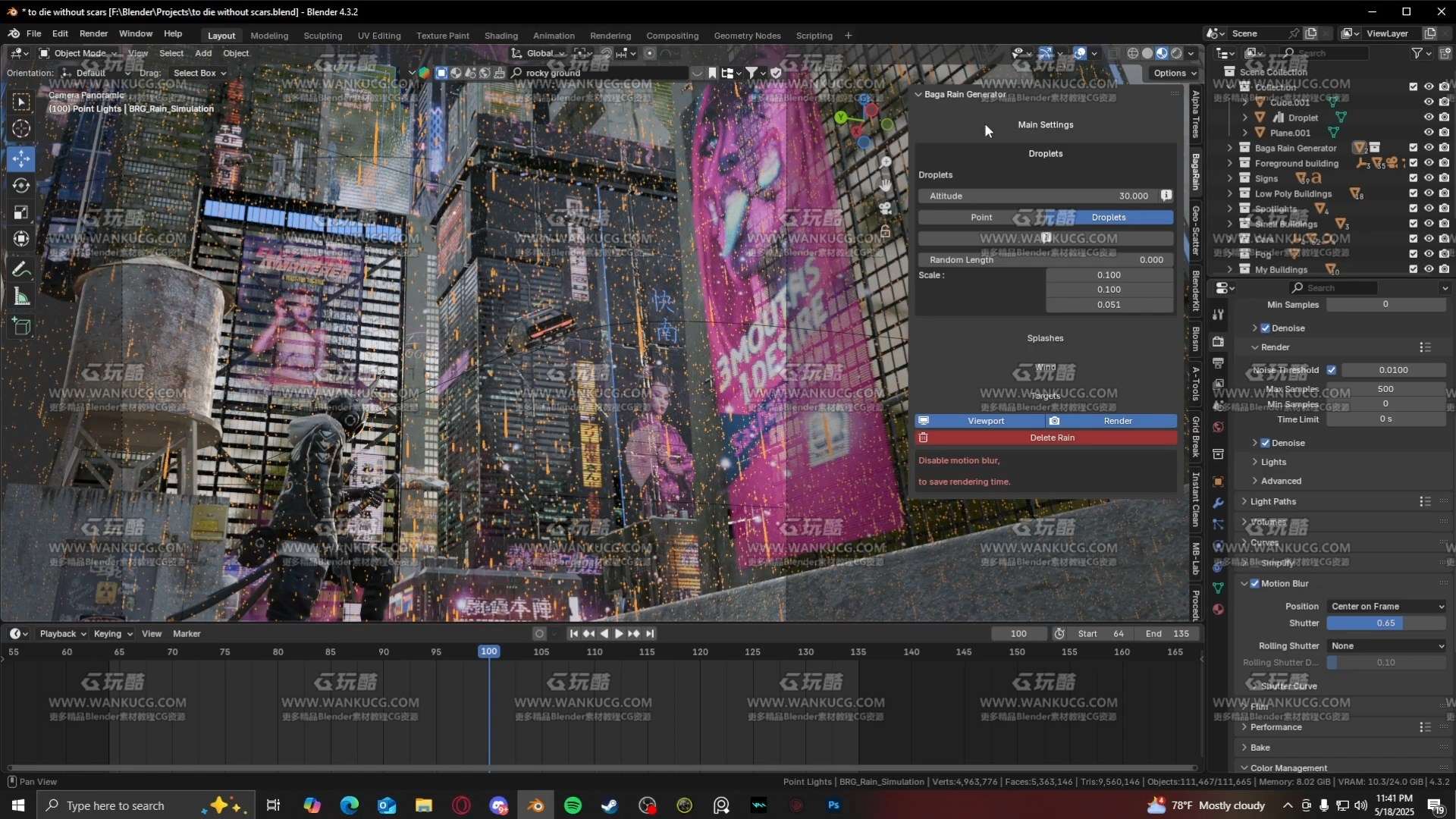Select the Point droplet type button

981,218
